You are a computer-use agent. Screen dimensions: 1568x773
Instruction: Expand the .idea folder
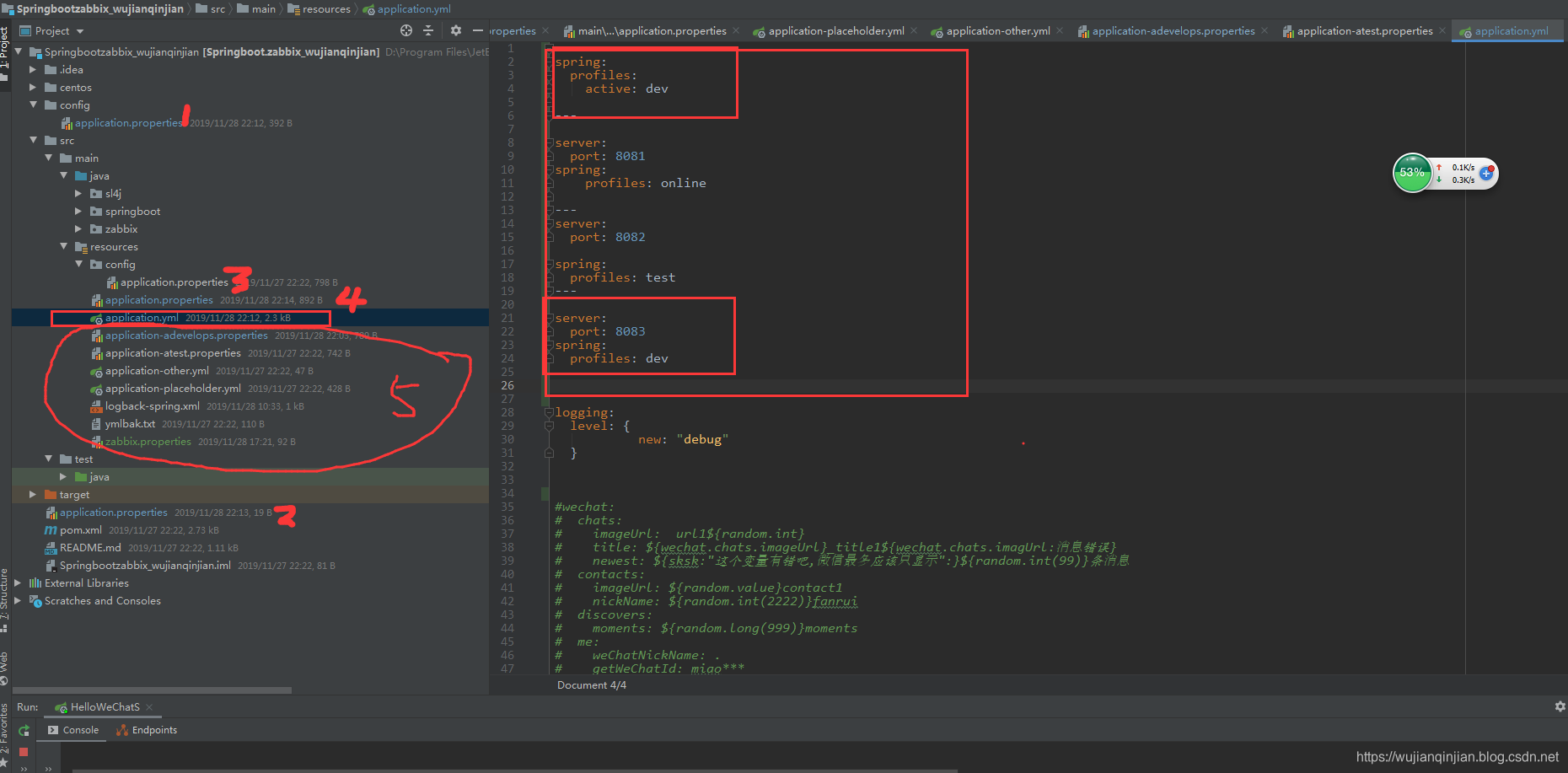[x=33, y=70]
